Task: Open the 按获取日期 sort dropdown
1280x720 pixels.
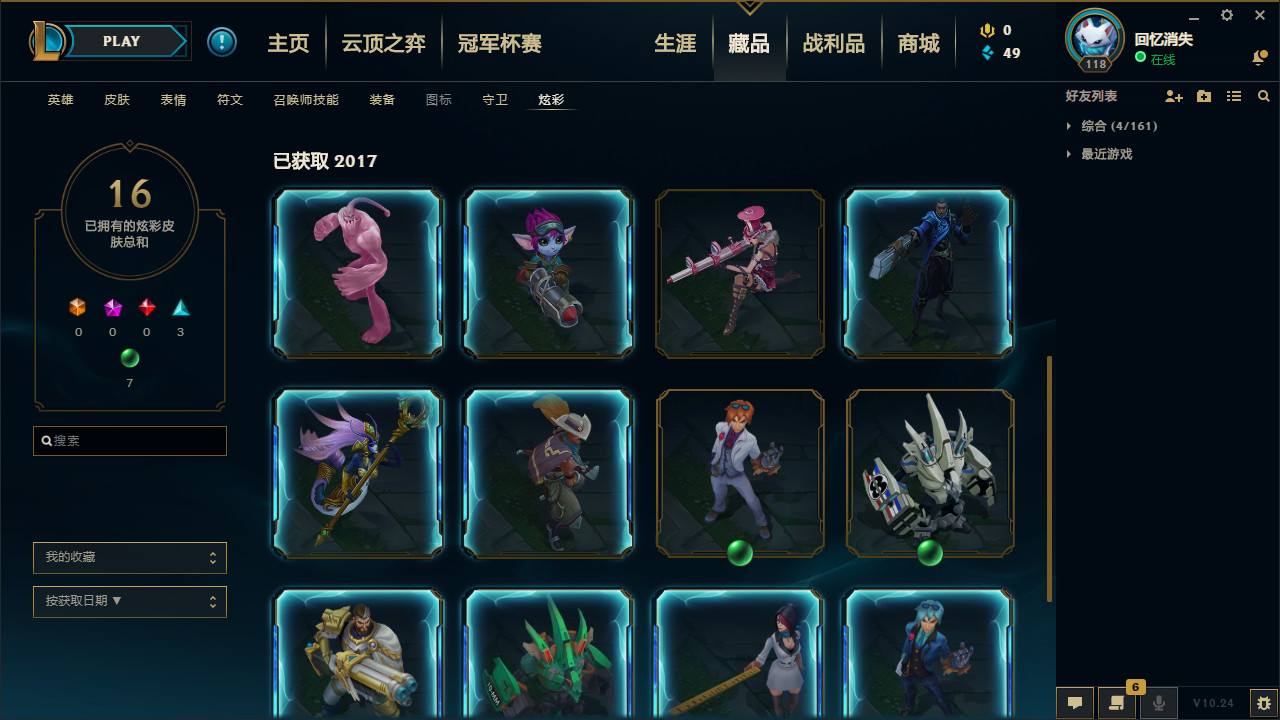Action: click(x=130, y=602)
